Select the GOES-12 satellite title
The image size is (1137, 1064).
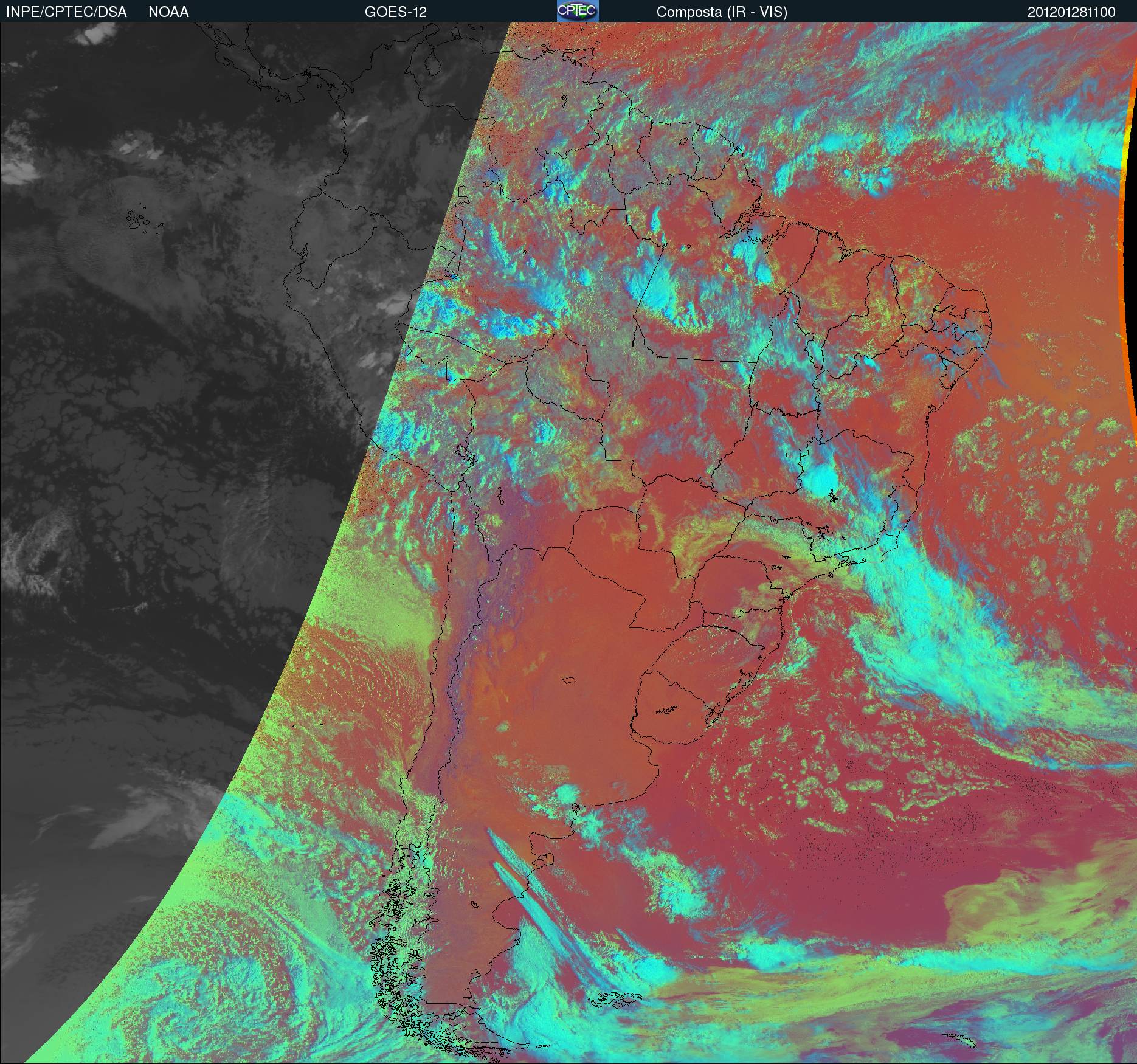tap(395, 12)
